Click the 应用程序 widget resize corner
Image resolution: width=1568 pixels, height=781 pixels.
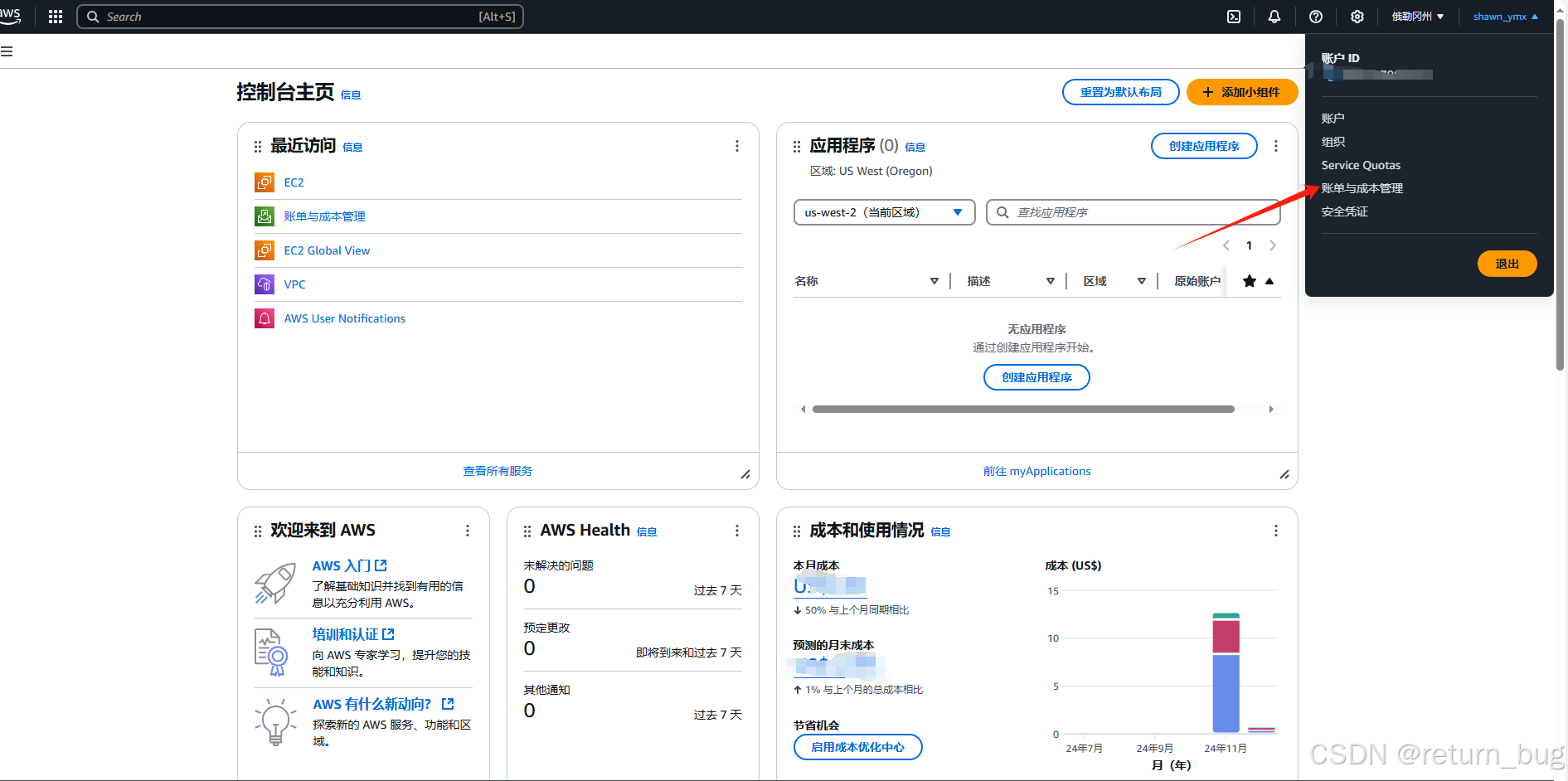pos(1284,474)
